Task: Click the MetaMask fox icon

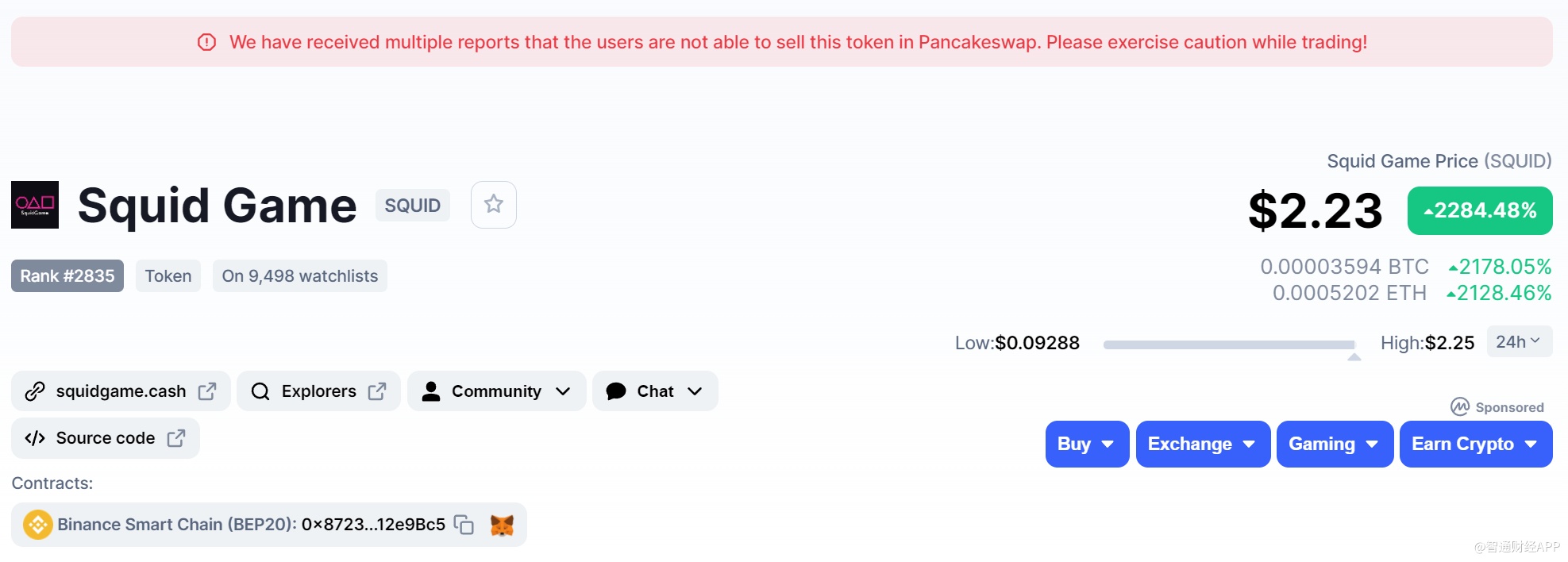Action: [502, 525]
